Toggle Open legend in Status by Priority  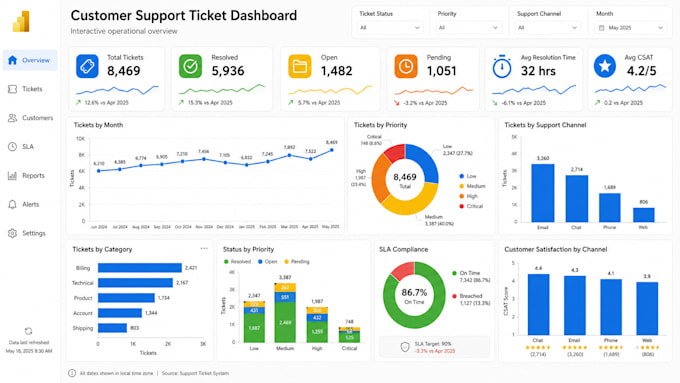[267, 262]
